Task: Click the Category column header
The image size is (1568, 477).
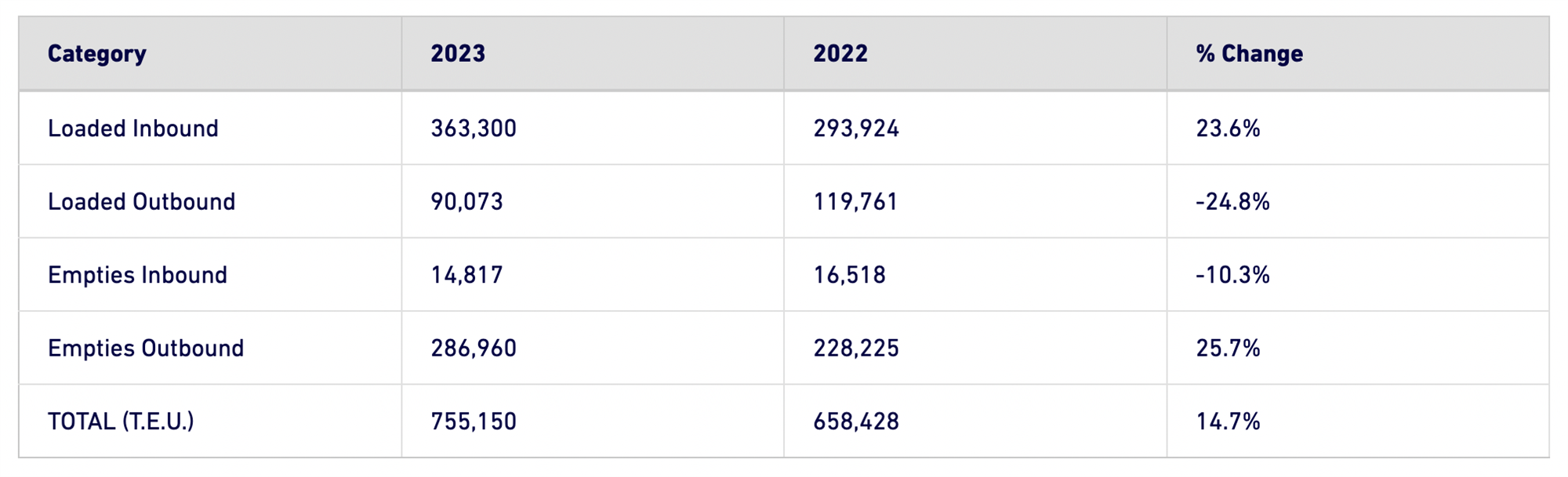Action: click(96, 54)
